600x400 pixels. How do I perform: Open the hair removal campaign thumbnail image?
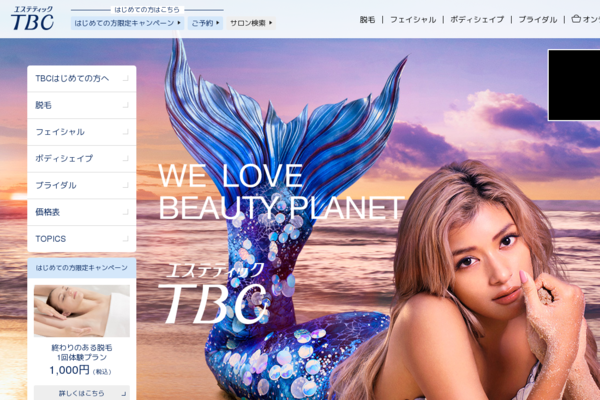(x=82, y=311)
